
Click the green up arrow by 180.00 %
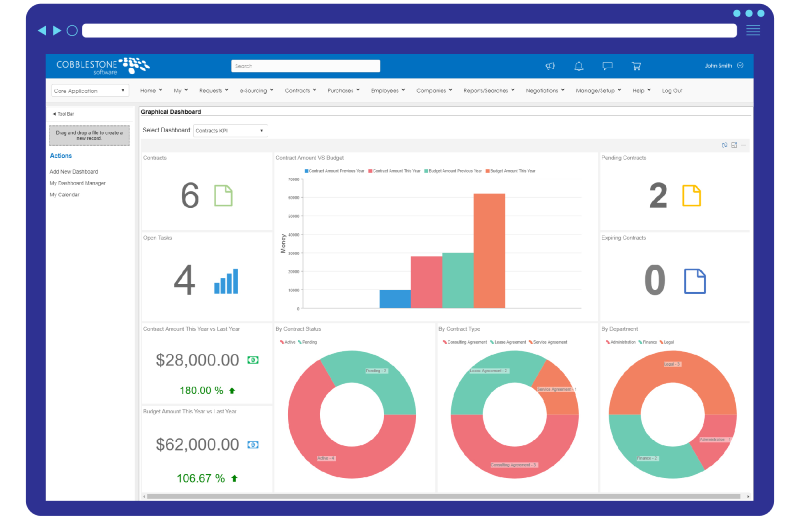(232, 391)
